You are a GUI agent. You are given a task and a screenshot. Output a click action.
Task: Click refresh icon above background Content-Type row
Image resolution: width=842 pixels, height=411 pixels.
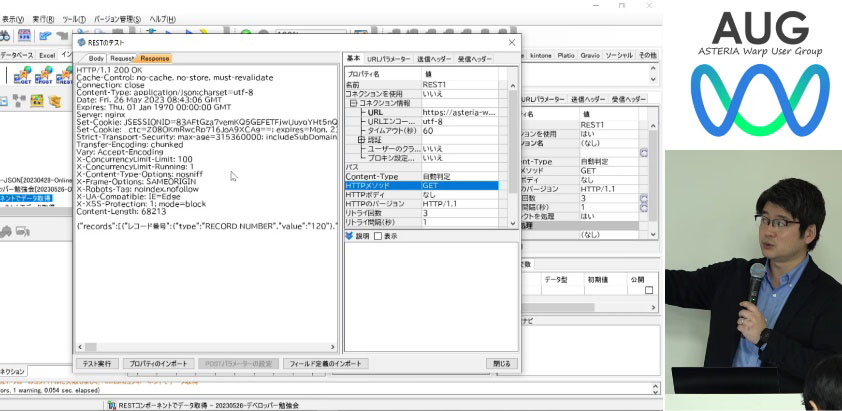pyautogui.click(x=643, y=153)
